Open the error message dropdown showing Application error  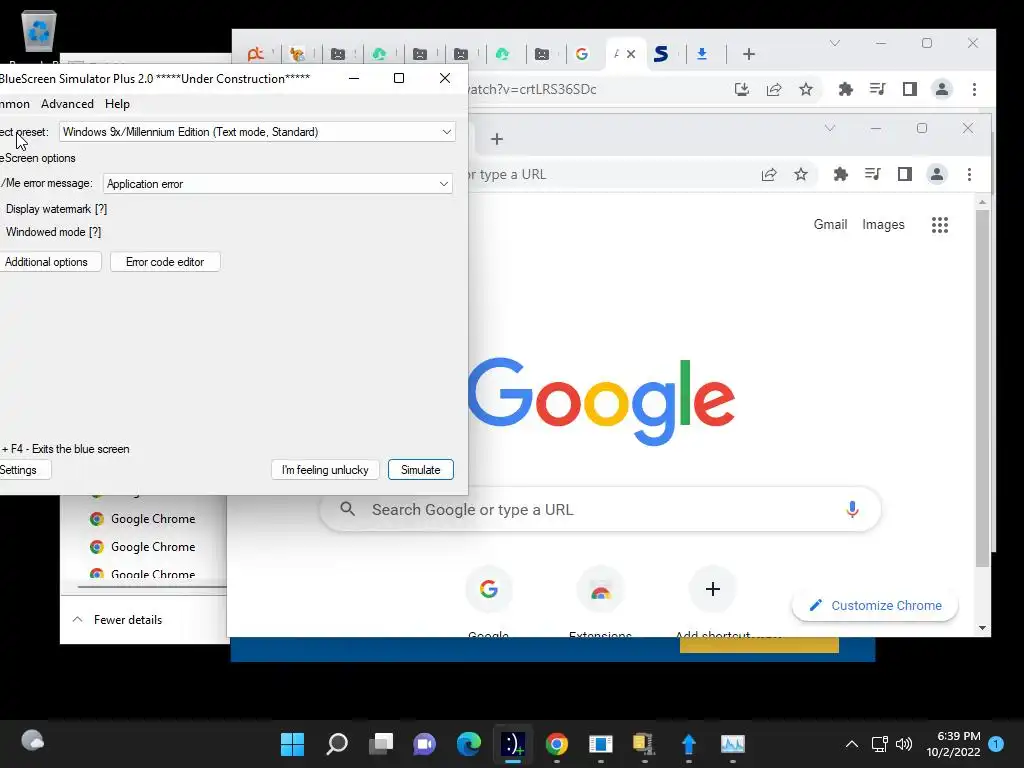(x=278, y=184)
